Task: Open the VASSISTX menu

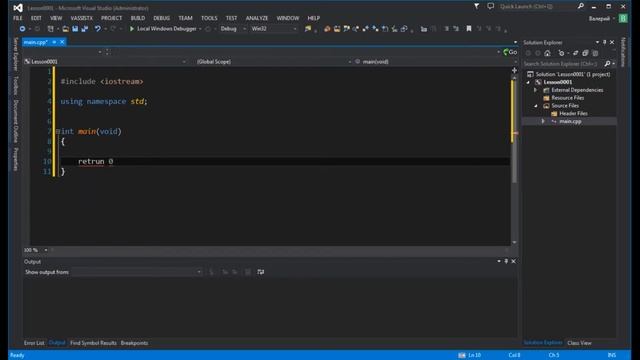Action: 82,18
